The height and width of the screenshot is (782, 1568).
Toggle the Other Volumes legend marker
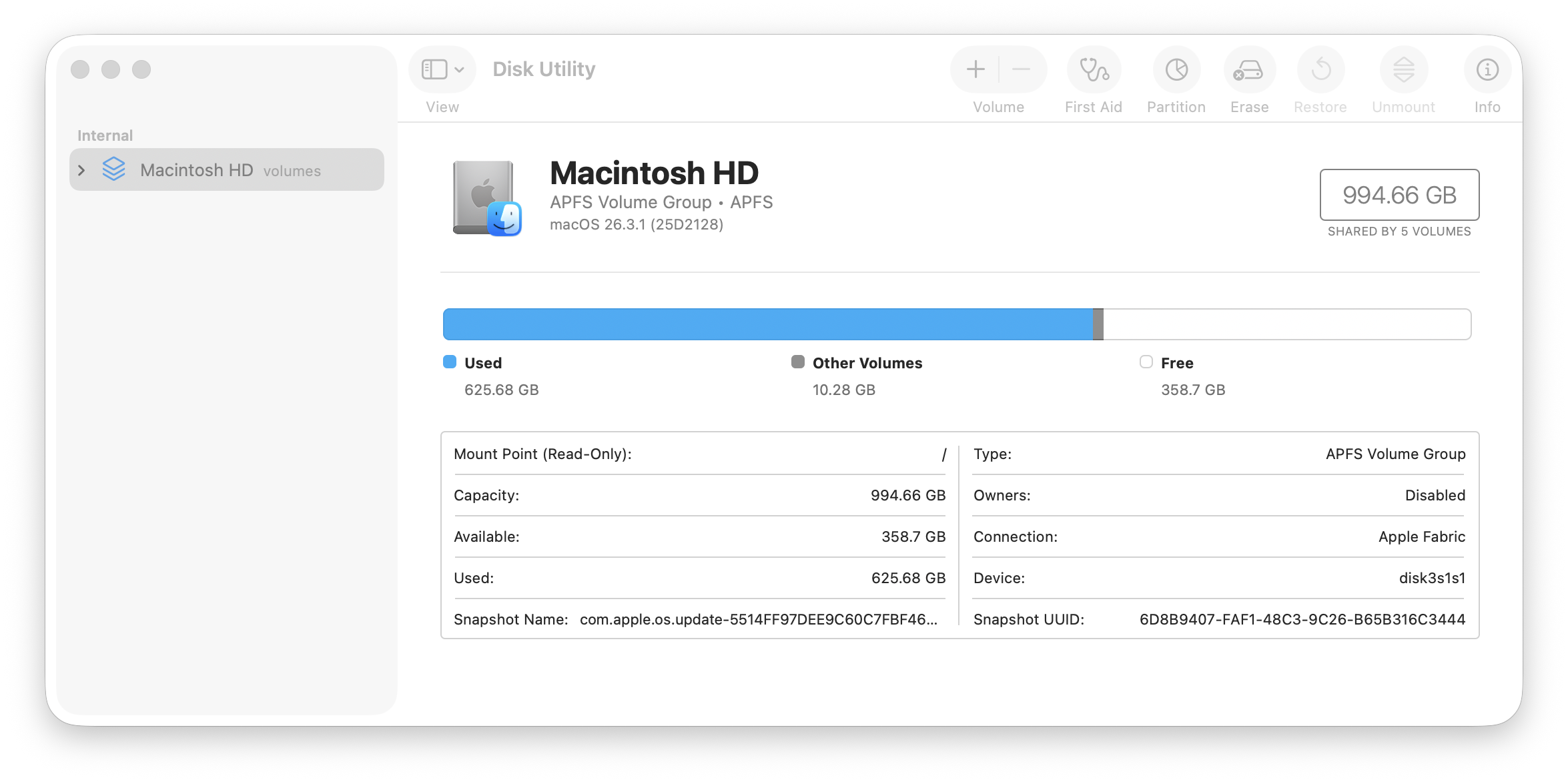click(797, 362)
